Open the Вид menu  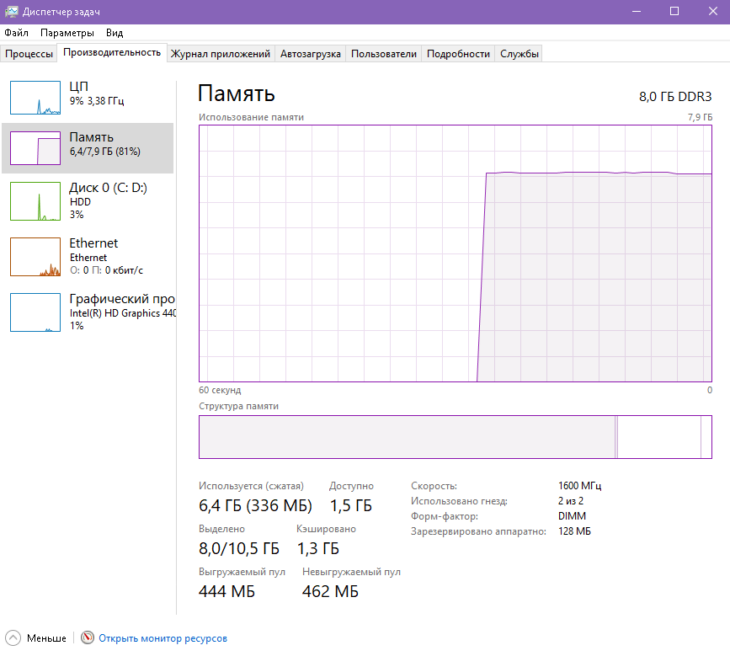coord(115,33)
